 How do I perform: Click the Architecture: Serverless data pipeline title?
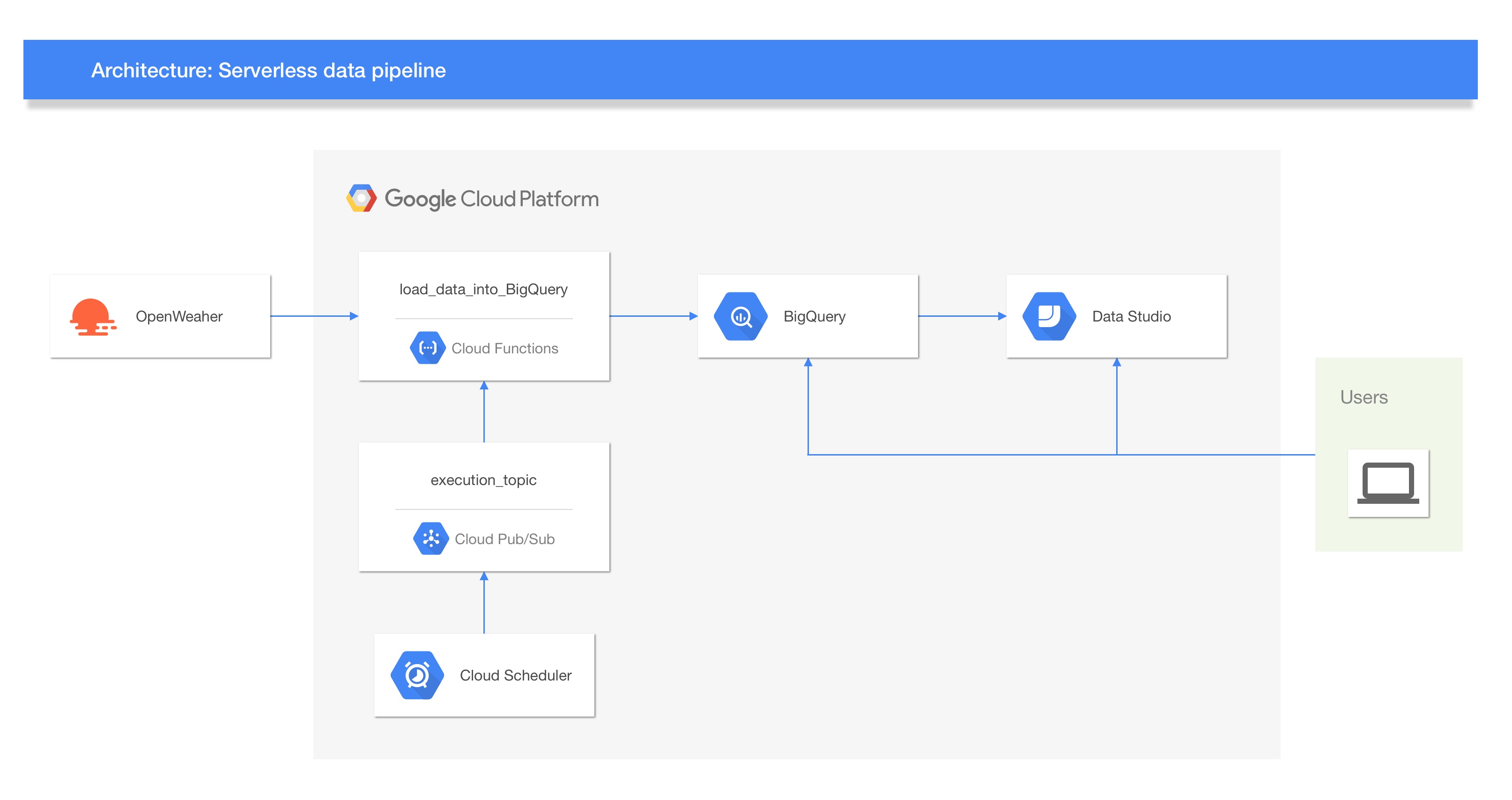(x=268, y=70)
